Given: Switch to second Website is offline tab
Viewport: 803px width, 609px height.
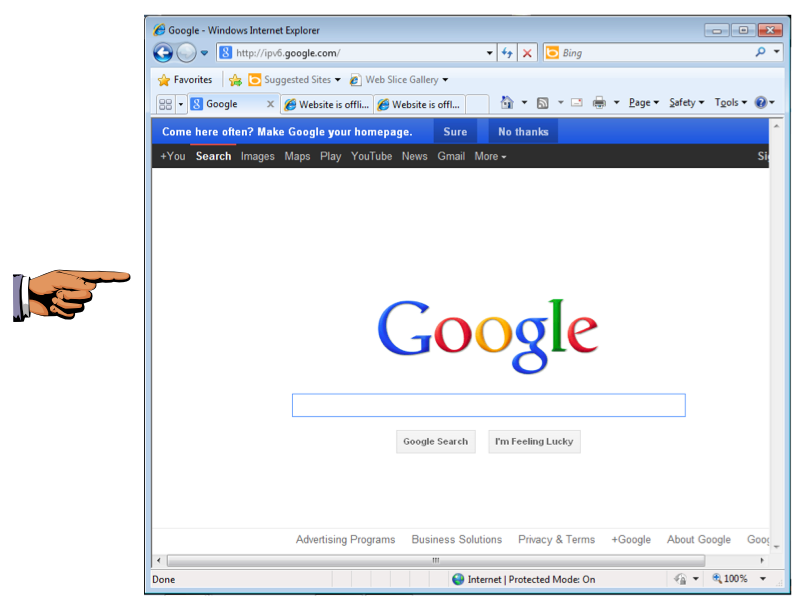Looking at the screenshot, I should tap(419, 104).
